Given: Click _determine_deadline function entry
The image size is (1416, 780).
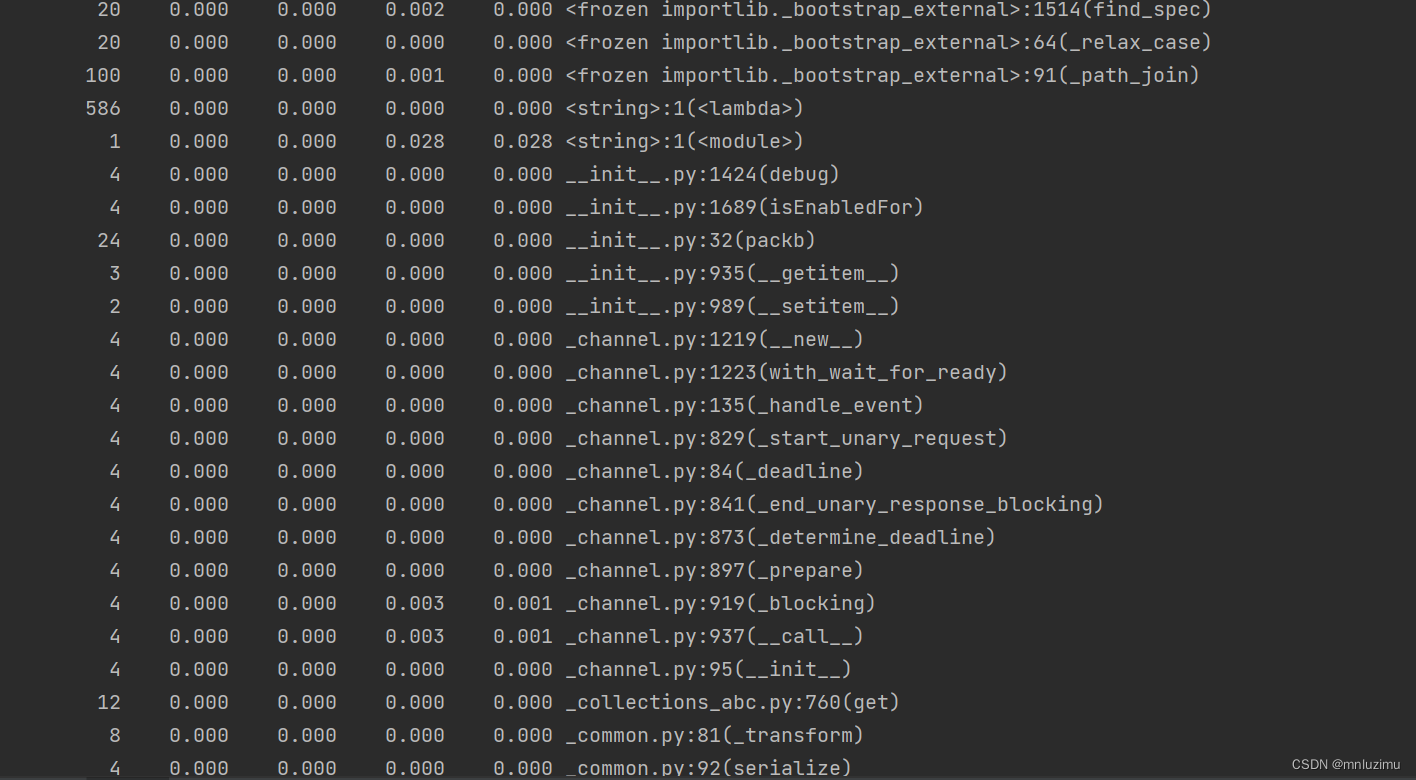Looking at the screenshot, I should [780, 538].
